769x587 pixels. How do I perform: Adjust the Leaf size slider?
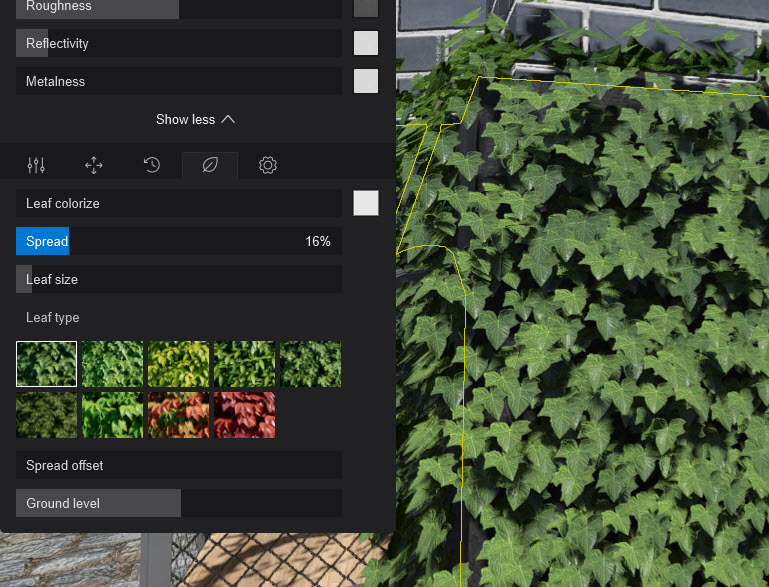pos(179,279)
